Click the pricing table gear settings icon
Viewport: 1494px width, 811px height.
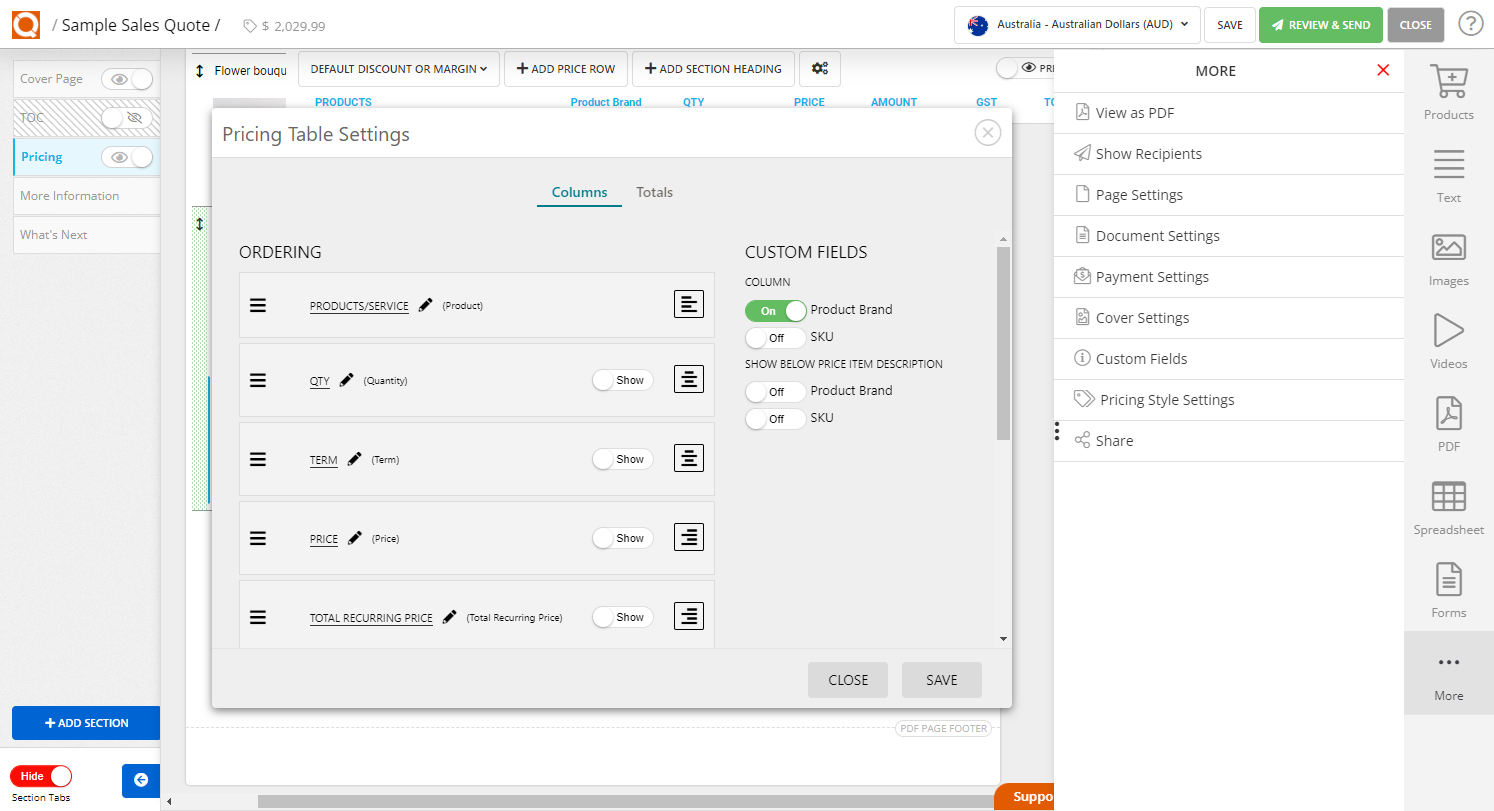point(820,68)
